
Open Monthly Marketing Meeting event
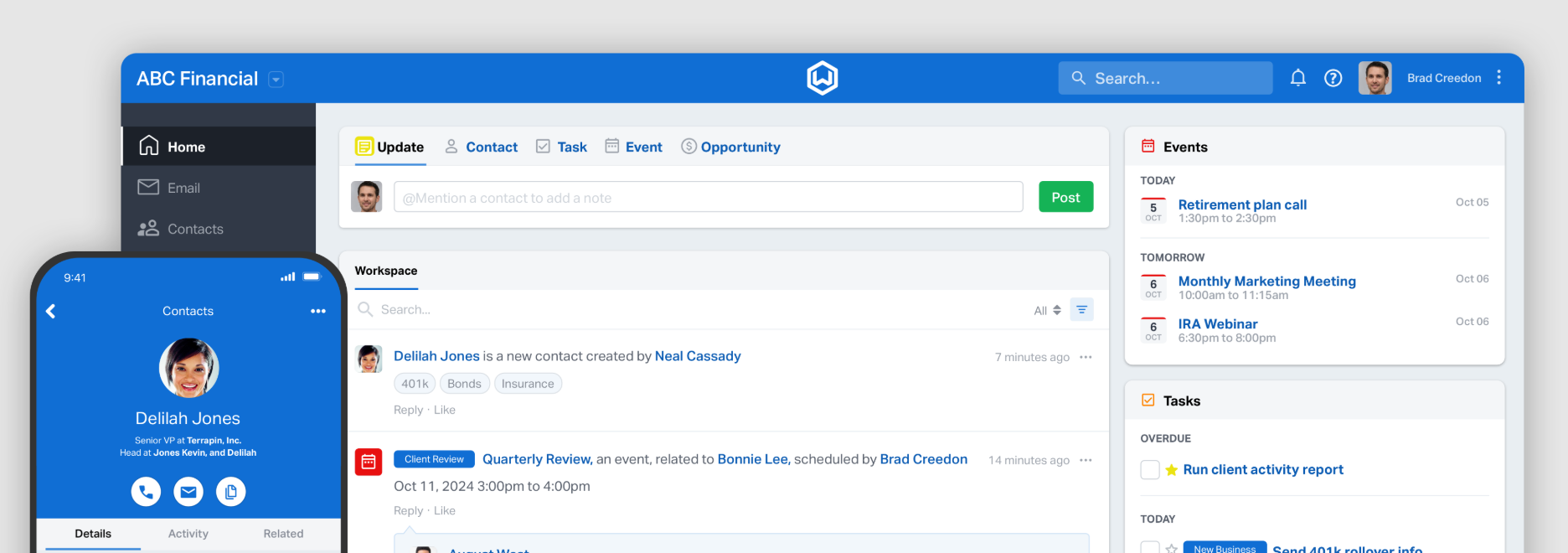[x=1266, y=282]
